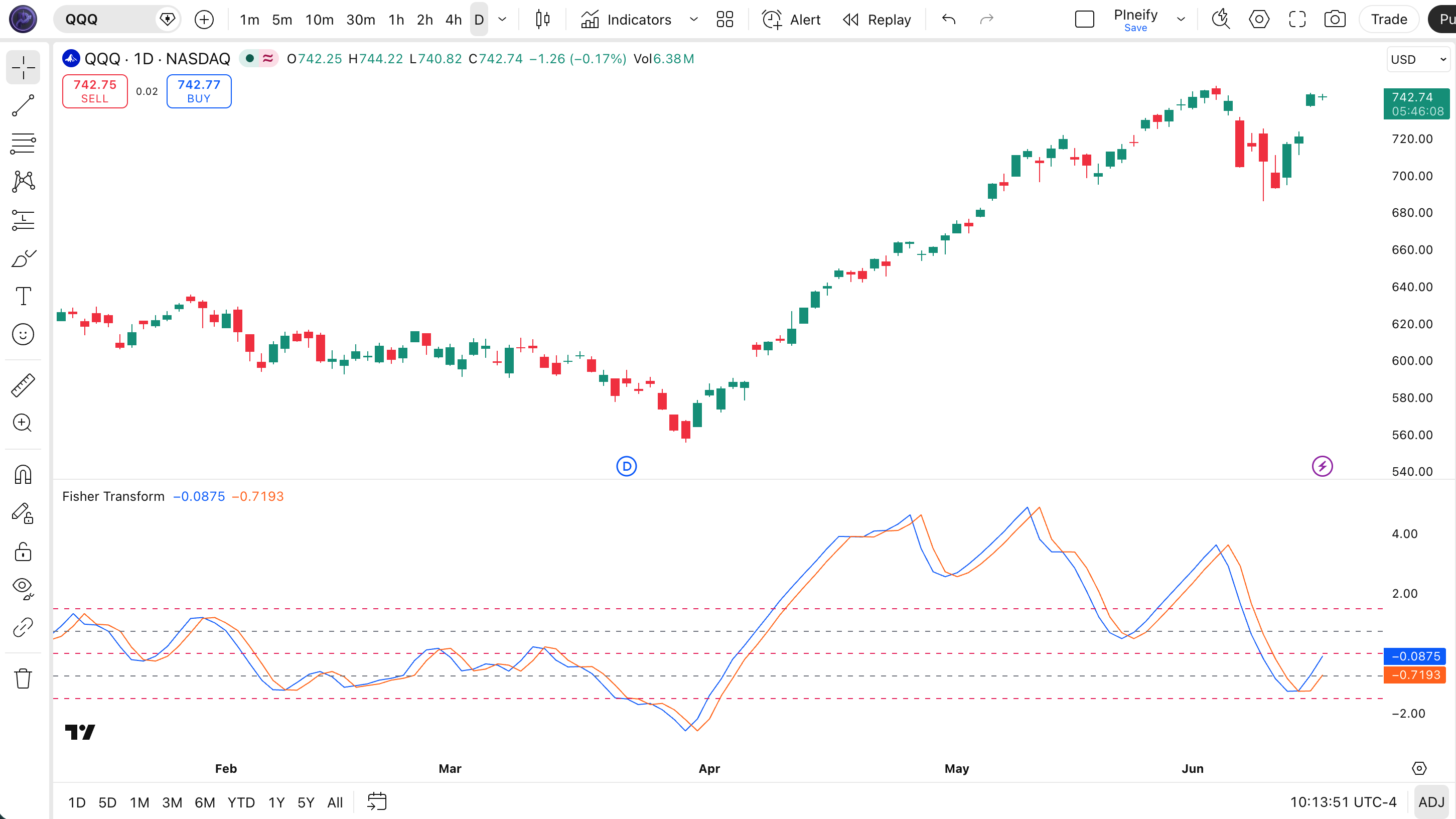Open the candlestick chart type selector
The image size is (1456, 819).
[542, 20]
